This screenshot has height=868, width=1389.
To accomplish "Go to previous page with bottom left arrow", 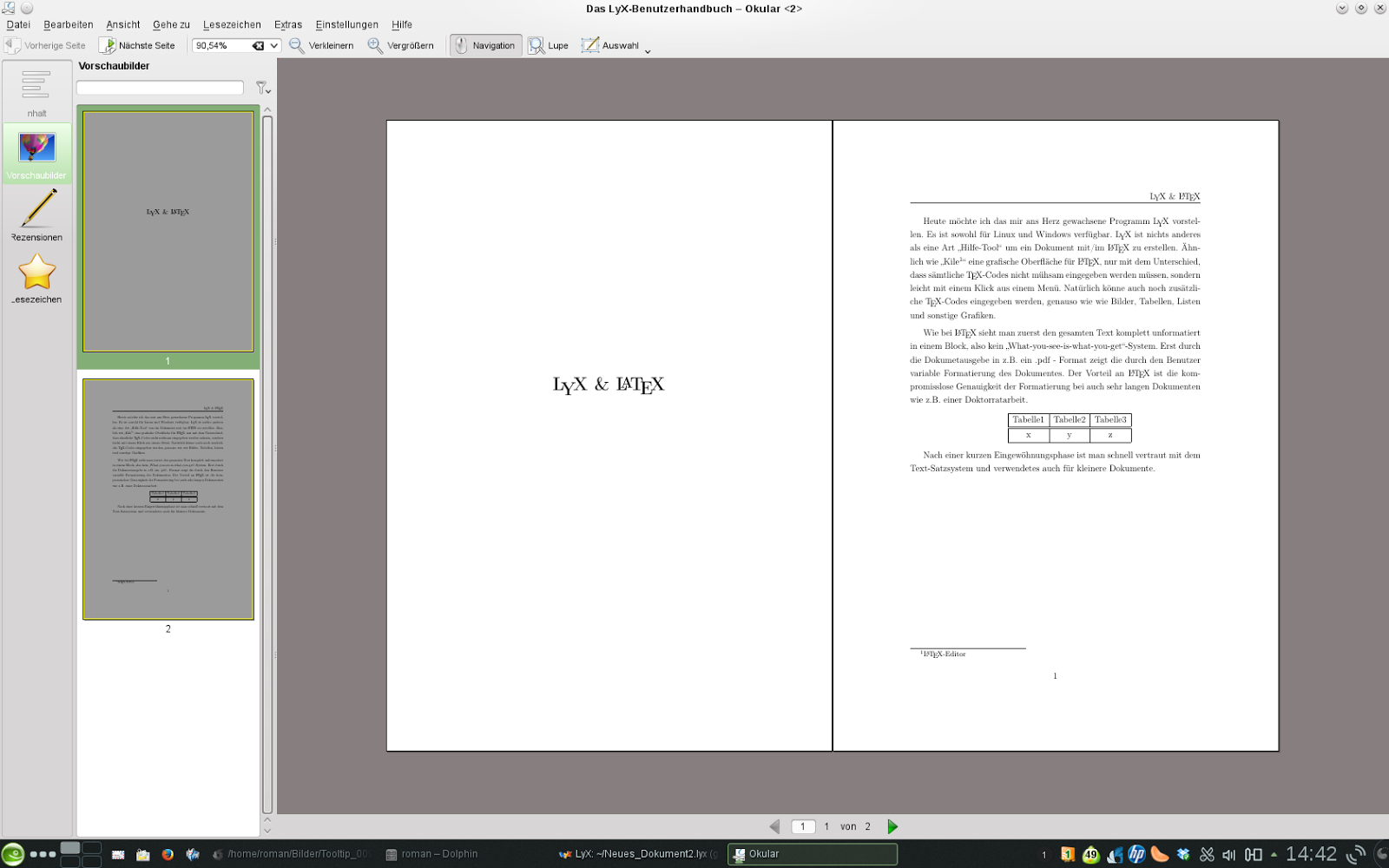I will click(x=774, y=826).
